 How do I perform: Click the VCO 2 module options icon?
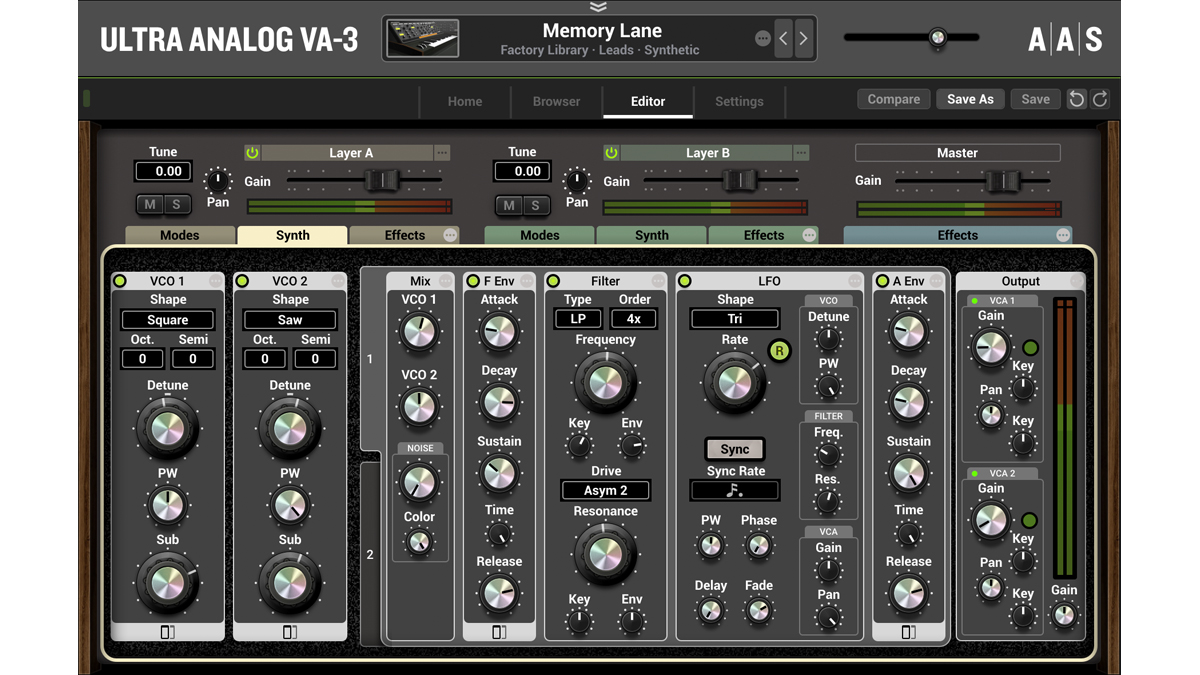tap(338, 281)
